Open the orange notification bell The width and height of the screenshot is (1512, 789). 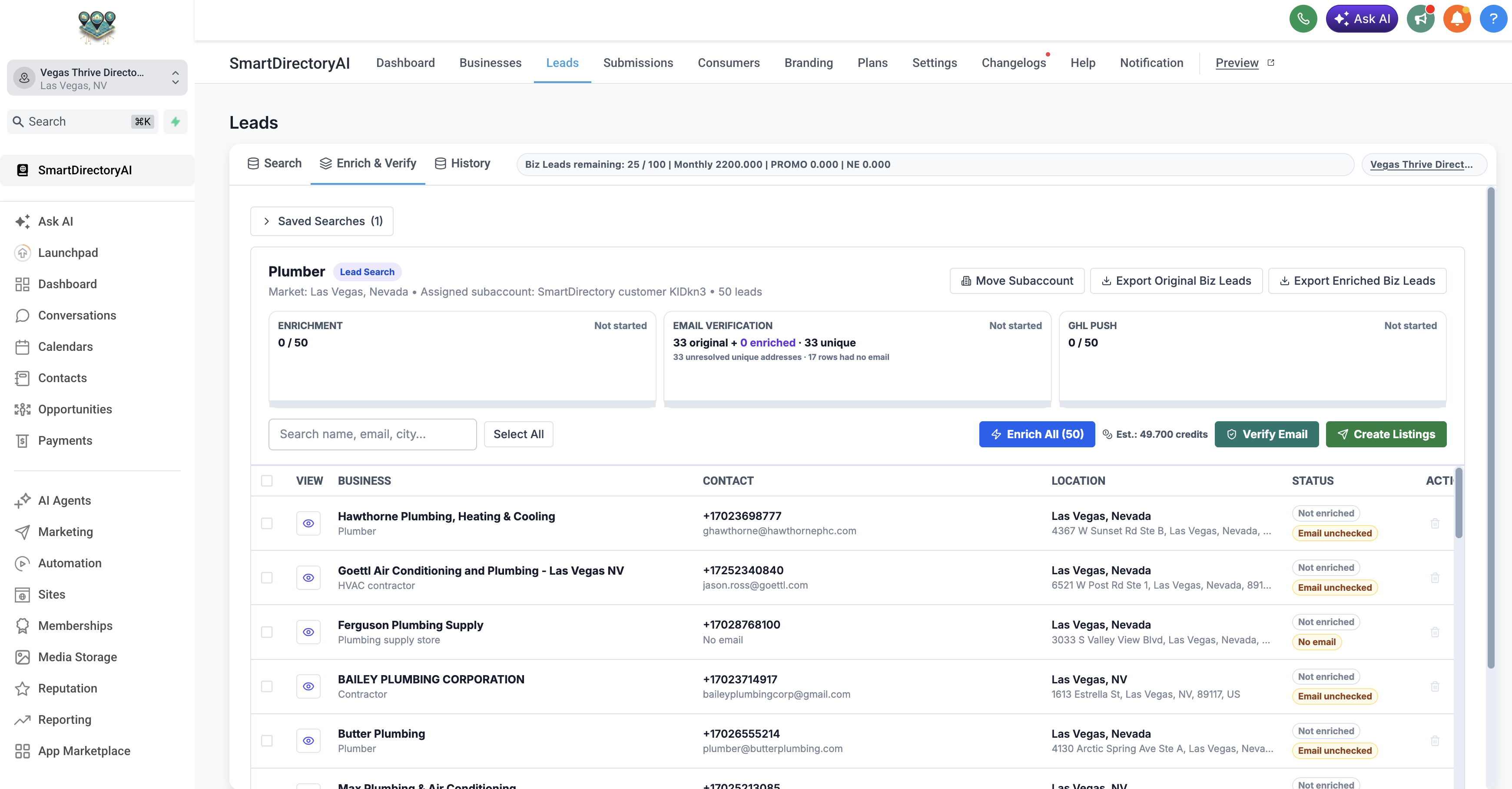click(1457, 19)
